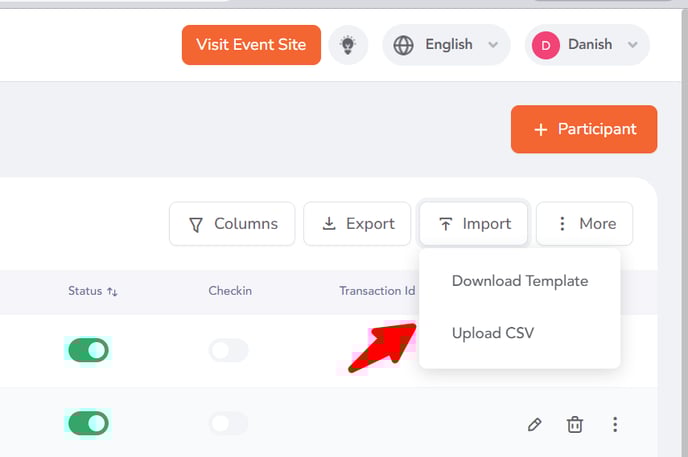Image resolution: width=688 pixels, height=457 pixels.
Task: Delete row using trash icon
Action: point(575,424)
